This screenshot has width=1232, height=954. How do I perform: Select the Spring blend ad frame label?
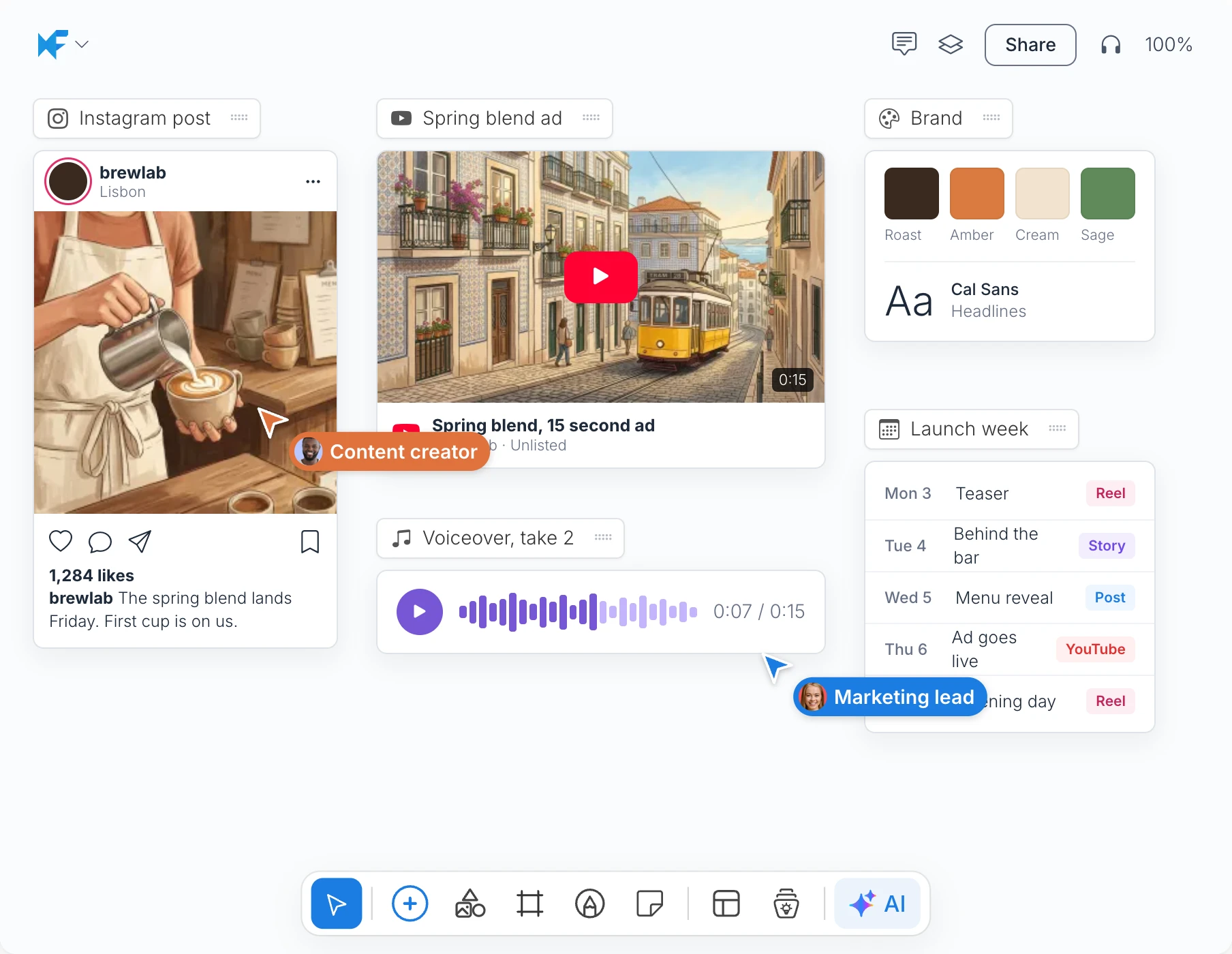[x=494, y=119]
